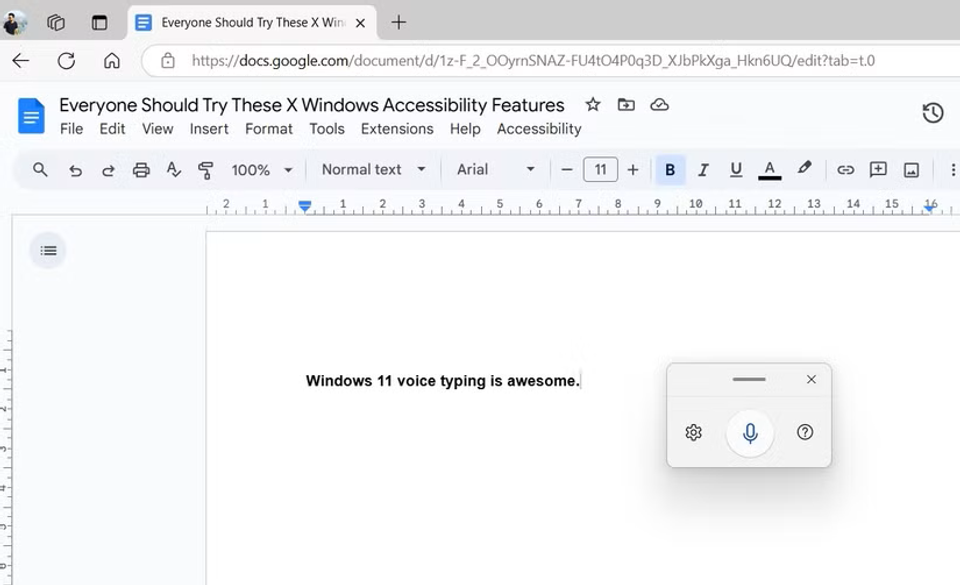Open spelling and grammar check icon
960x585 pixels.
[174, 170]
